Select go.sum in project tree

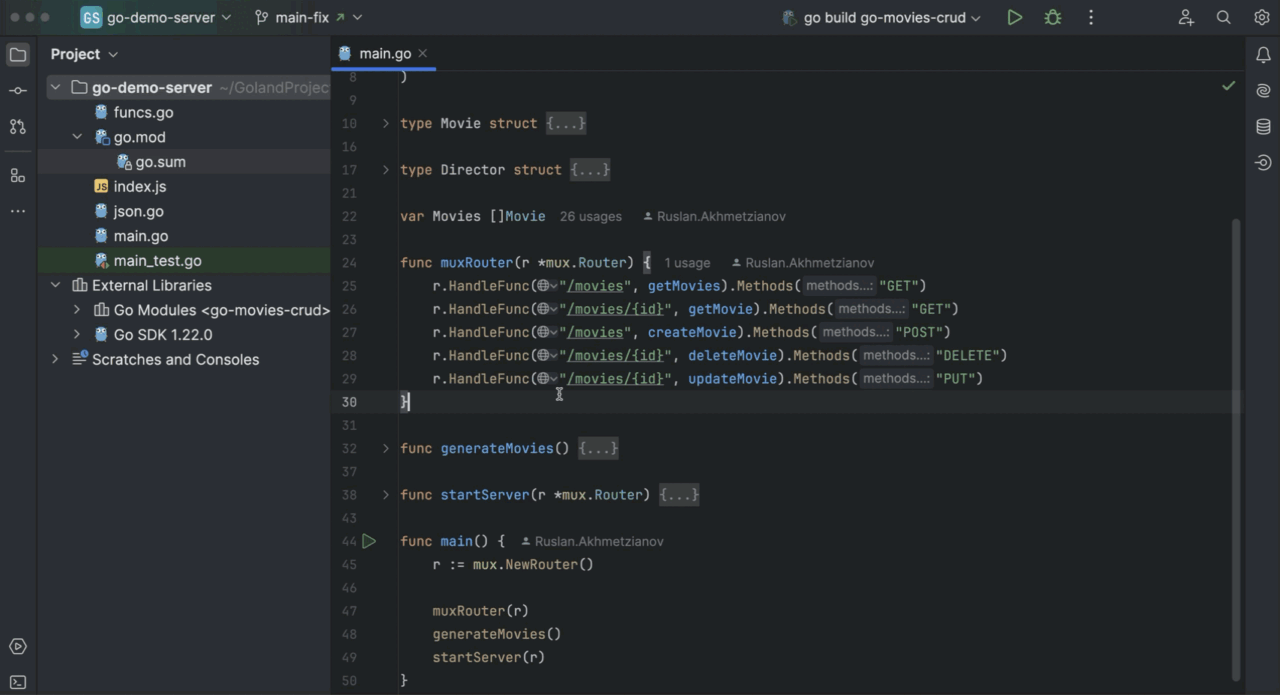pos(160,162)
